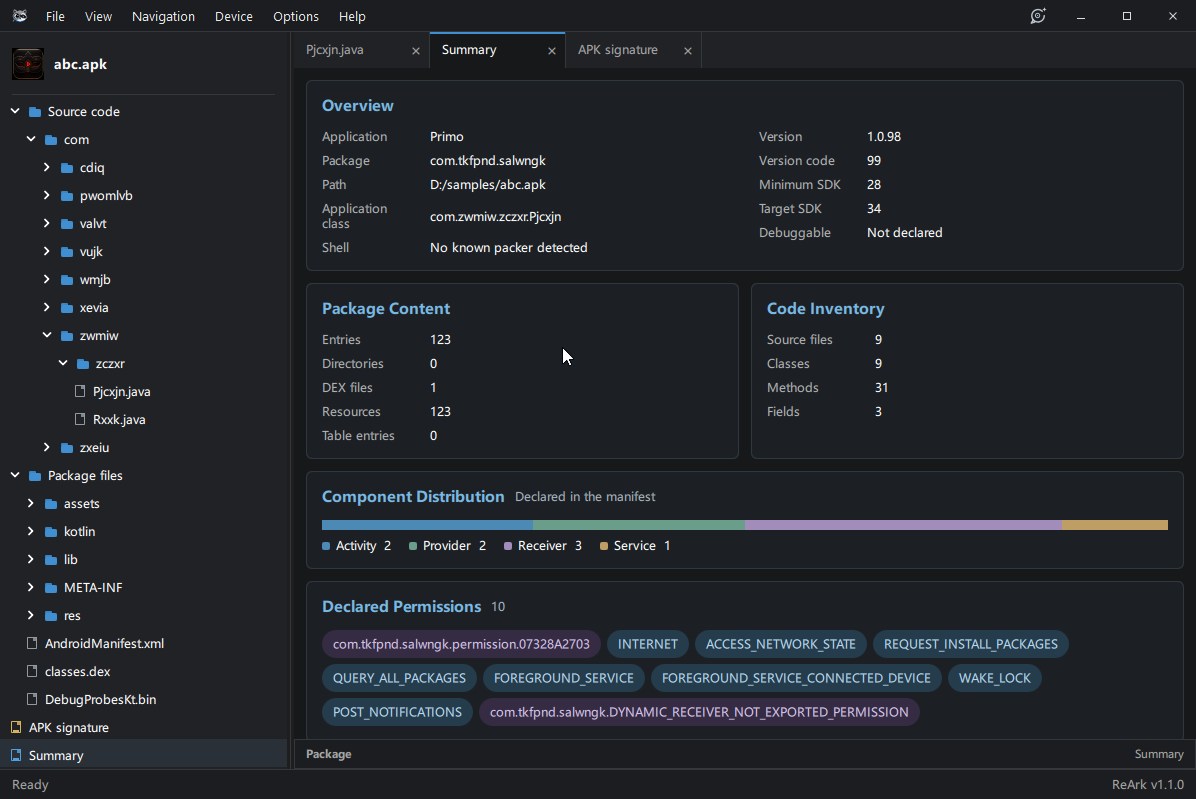The width and height of the screenshot is (1196, 799).
Task: Open the Navigation menu
Action: coord(163,16)
